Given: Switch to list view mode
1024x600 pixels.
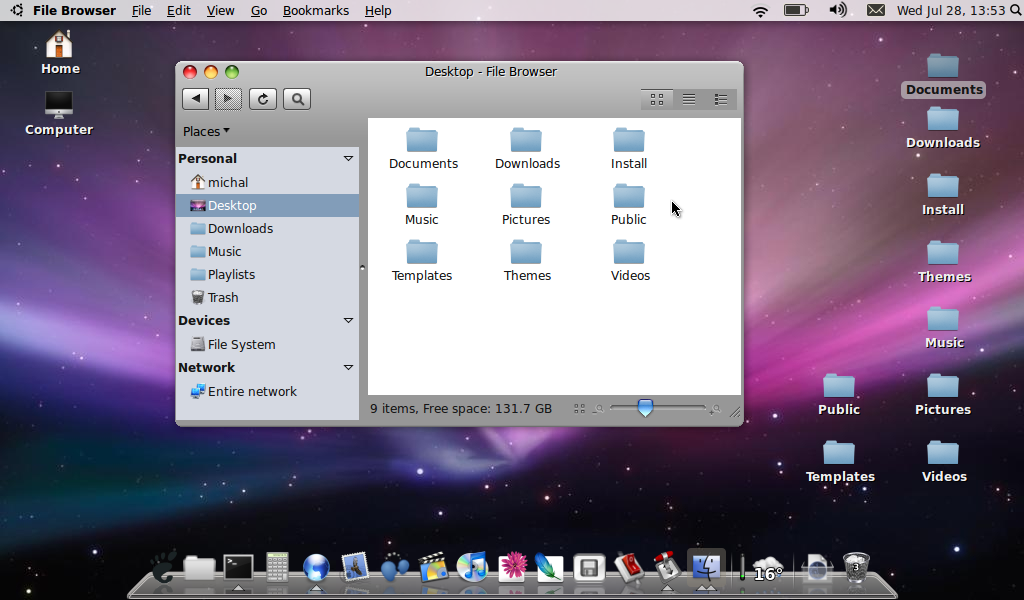Looking at the screenshot, I should click(x=689, y=99).
